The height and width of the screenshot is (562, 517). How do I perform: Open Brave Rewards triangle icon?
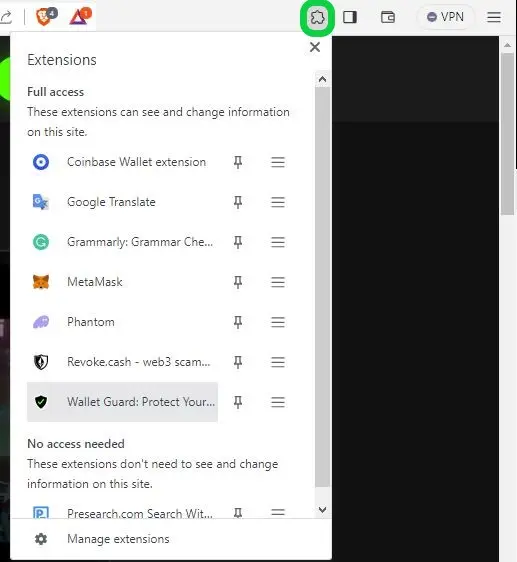point(80,16)
